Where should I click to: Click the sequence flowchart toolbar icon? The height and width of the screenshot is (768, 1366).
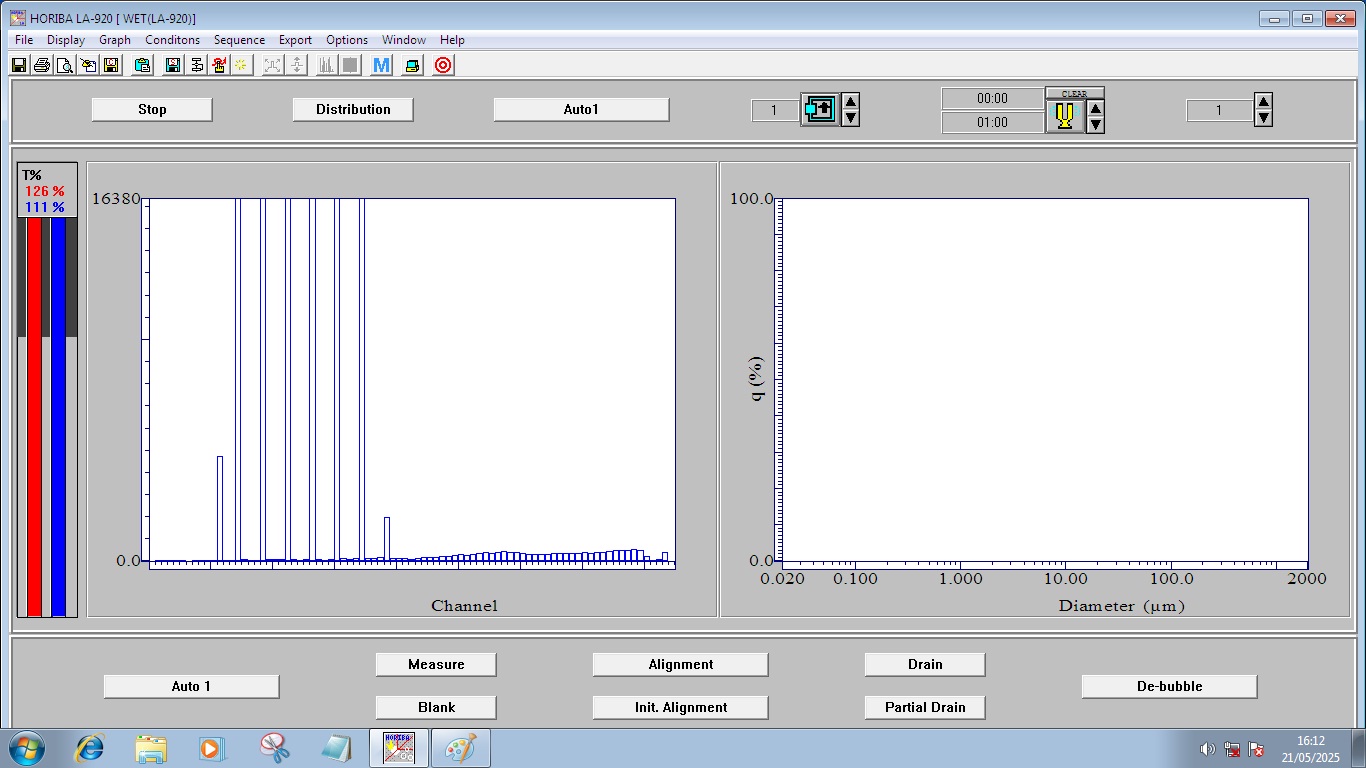point(196,65)
